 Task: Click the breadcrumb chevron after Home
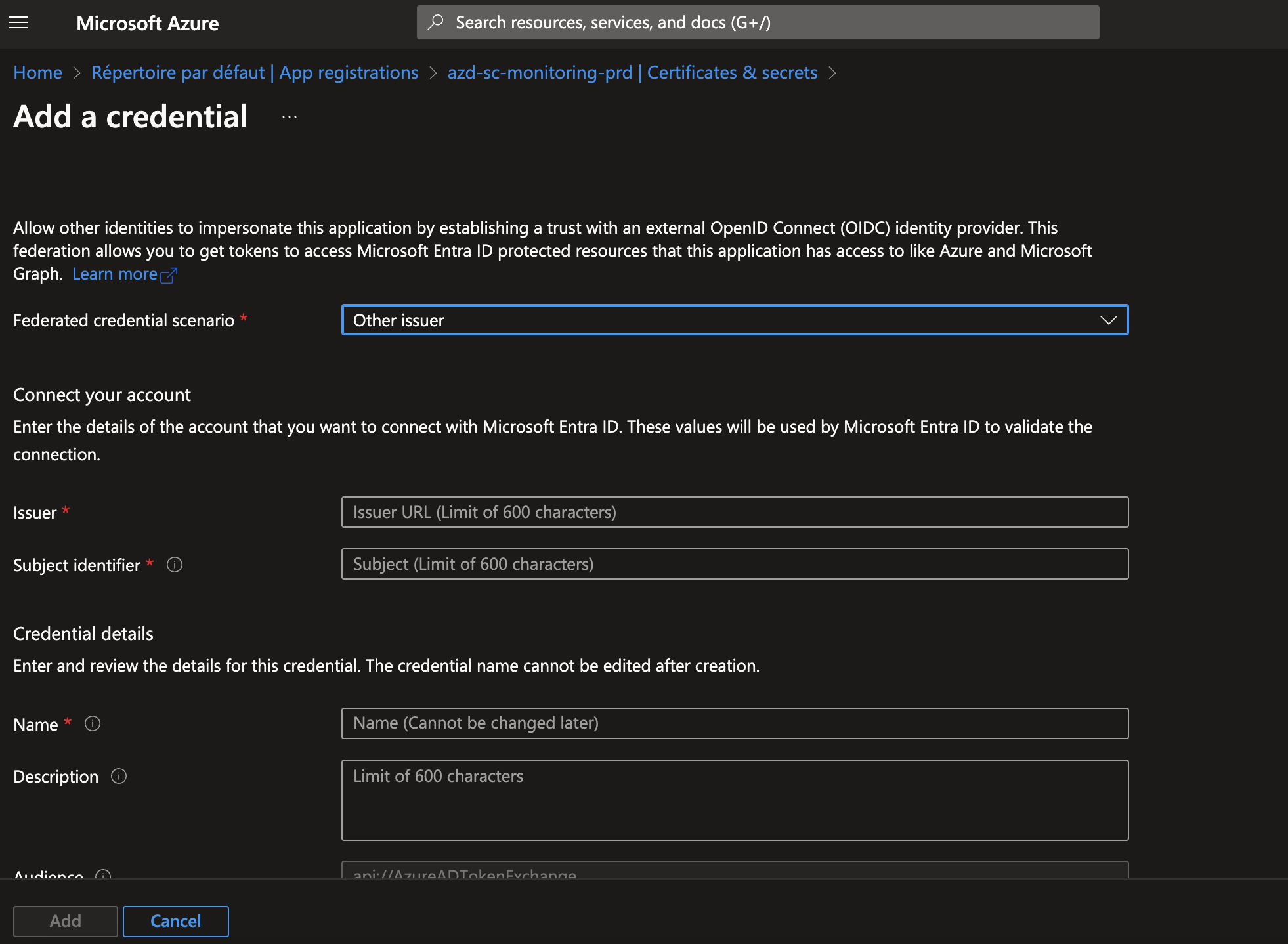77,73
